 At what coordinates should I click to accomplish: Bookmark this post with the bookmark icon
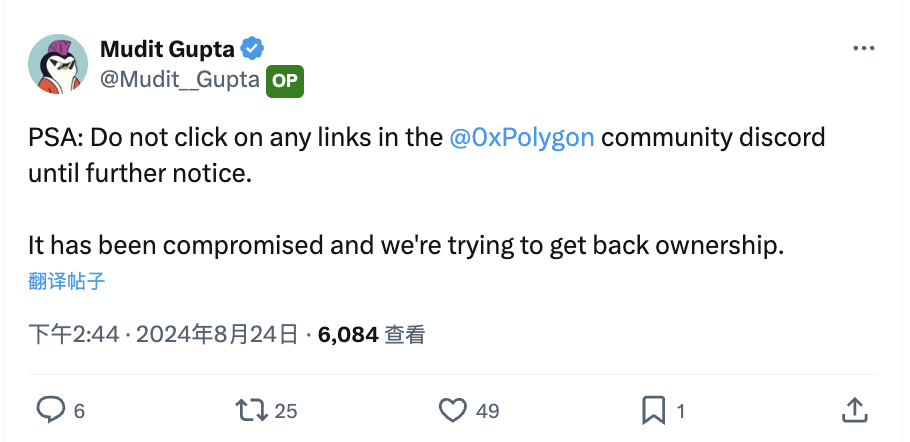[x=653, y=409]
